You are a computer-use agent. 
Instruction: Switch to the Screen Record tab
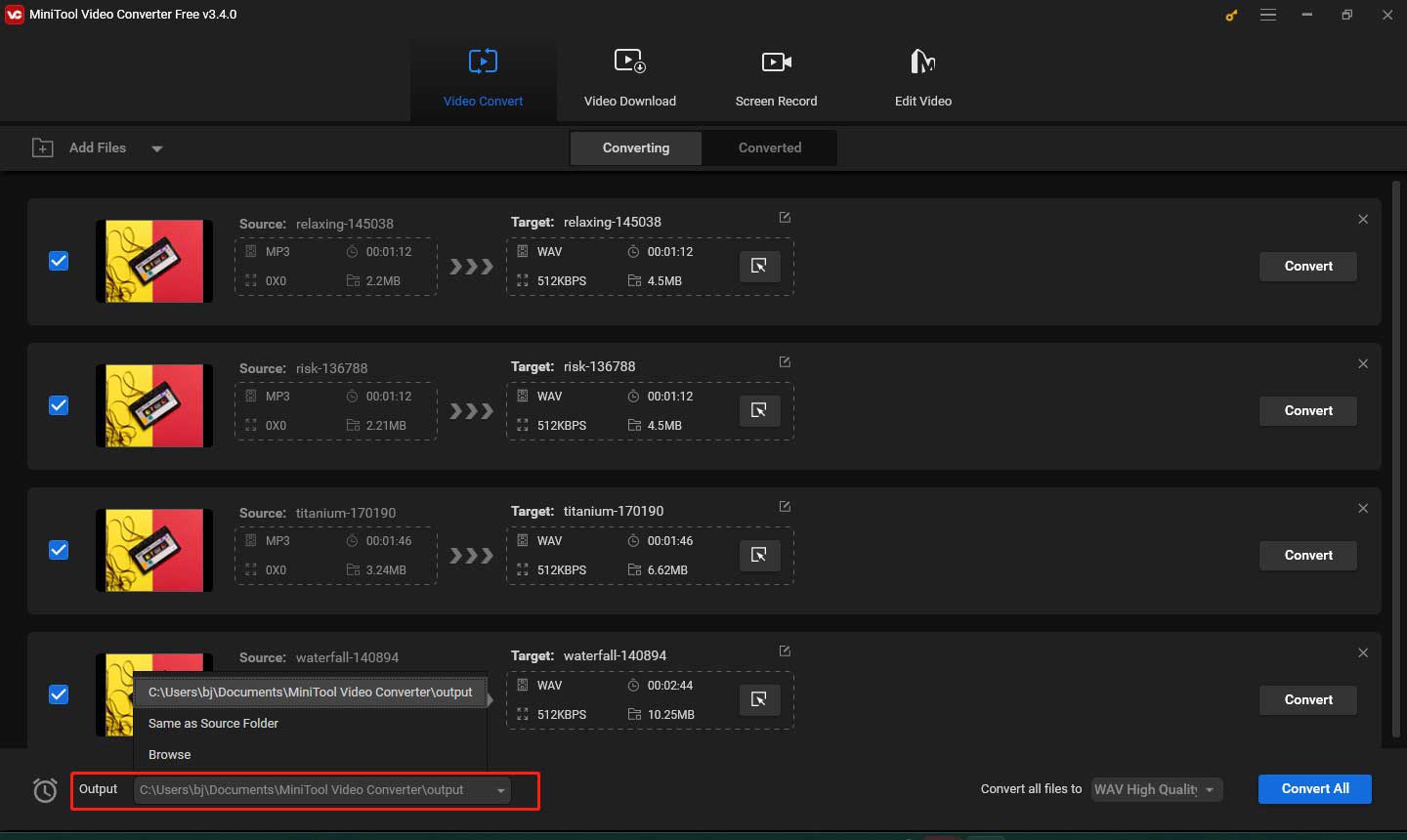tap(776, 80)
